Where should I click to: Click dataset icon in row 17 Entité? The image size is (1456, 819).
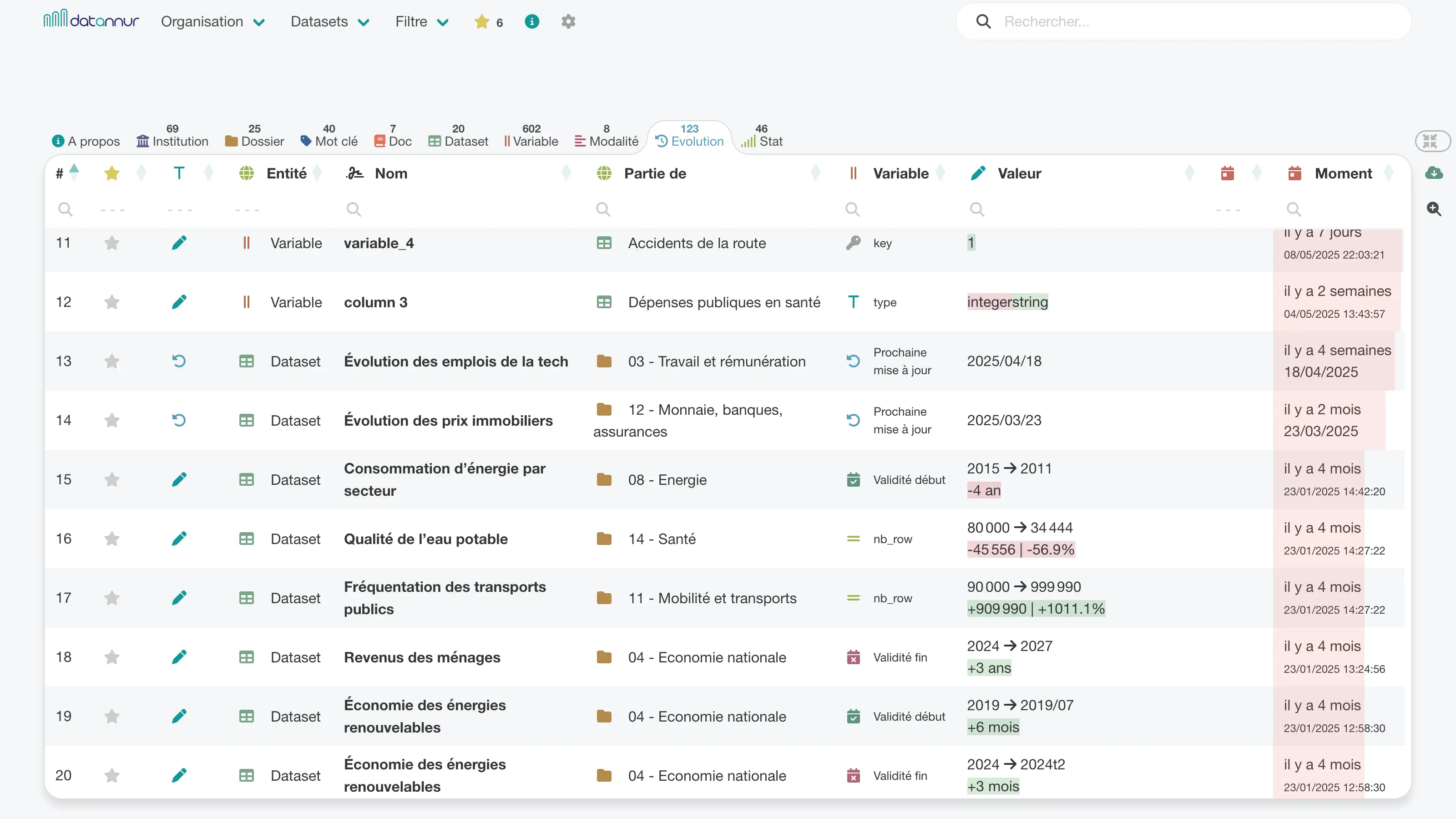click(246, 598)
